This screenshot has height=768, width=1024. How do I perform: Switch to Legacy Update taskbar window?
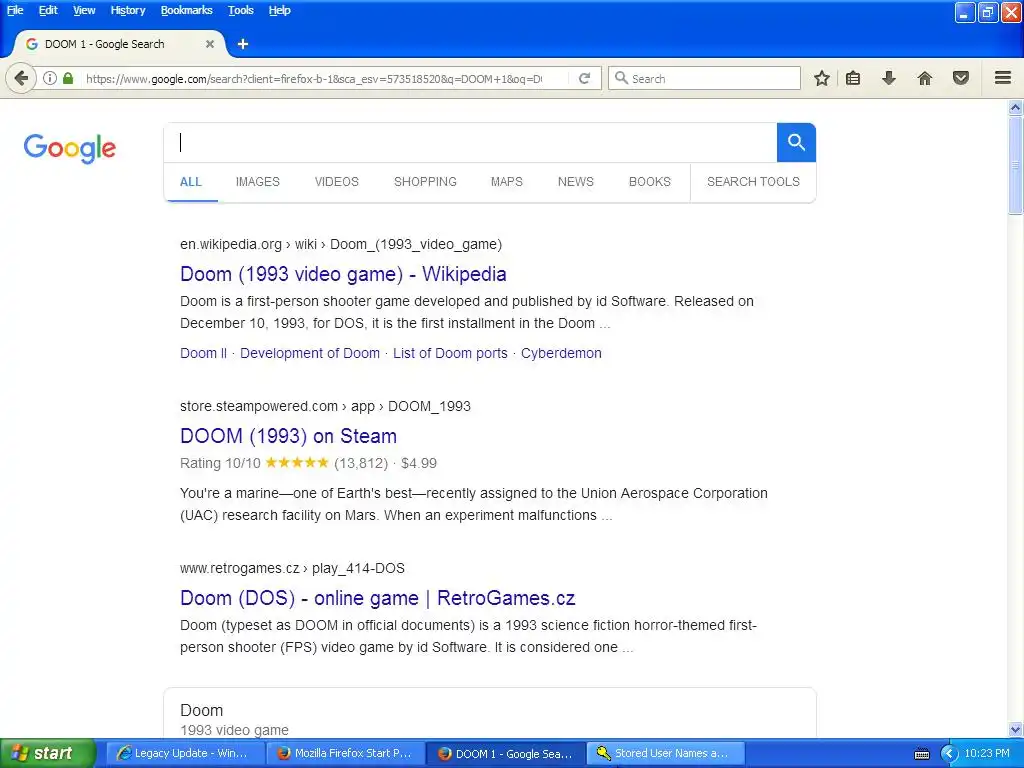pos(184,754)
